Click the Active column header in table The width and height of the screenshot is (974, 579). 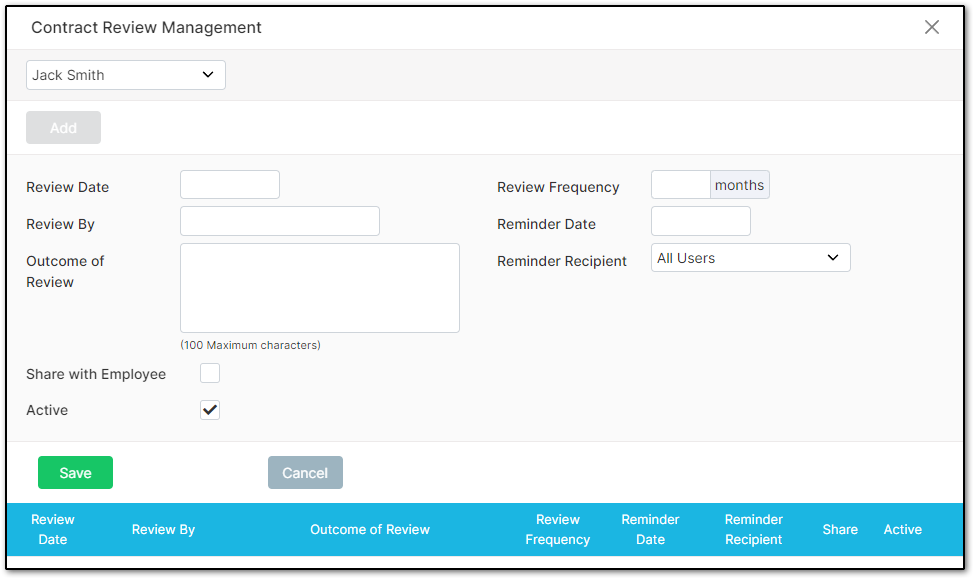(903, 529)
